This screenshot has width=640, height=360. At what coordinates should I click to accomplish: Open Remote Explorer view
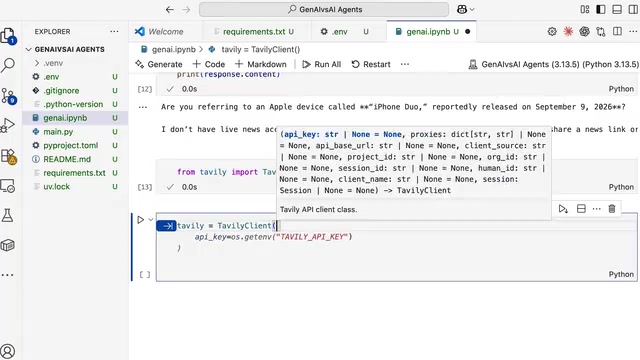tap(8, 186)
